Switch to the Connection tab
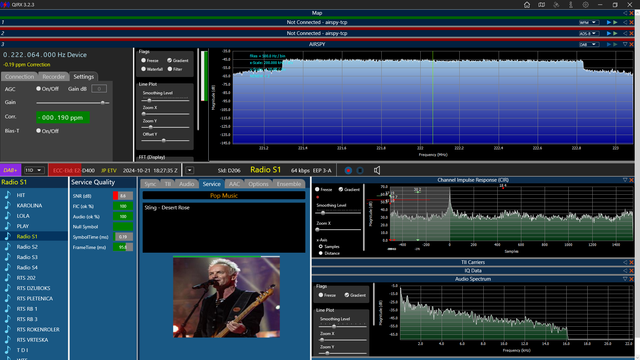 [19, 77]
